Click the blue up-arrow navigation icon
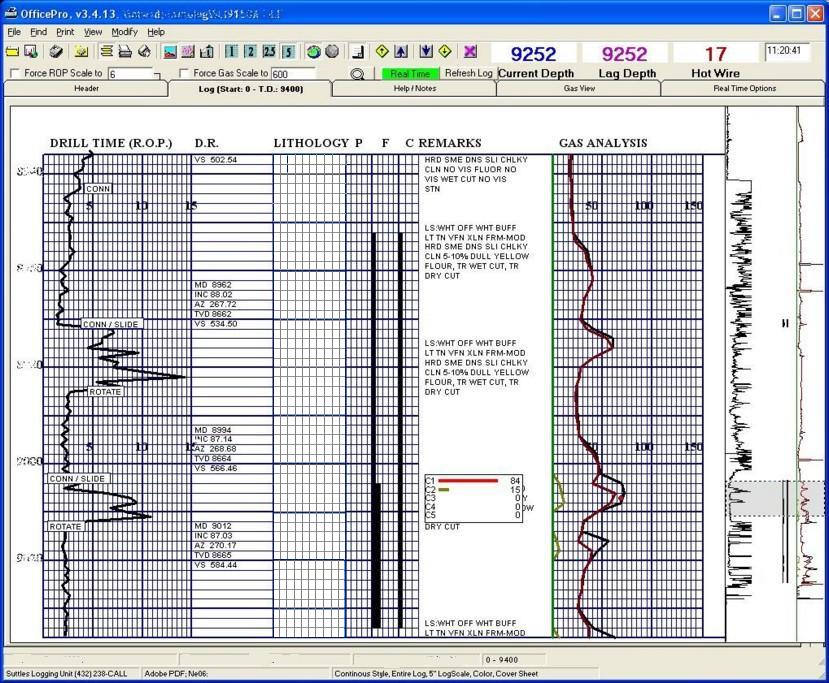Viewport: 829px width, 683px height. click(401, 51)
